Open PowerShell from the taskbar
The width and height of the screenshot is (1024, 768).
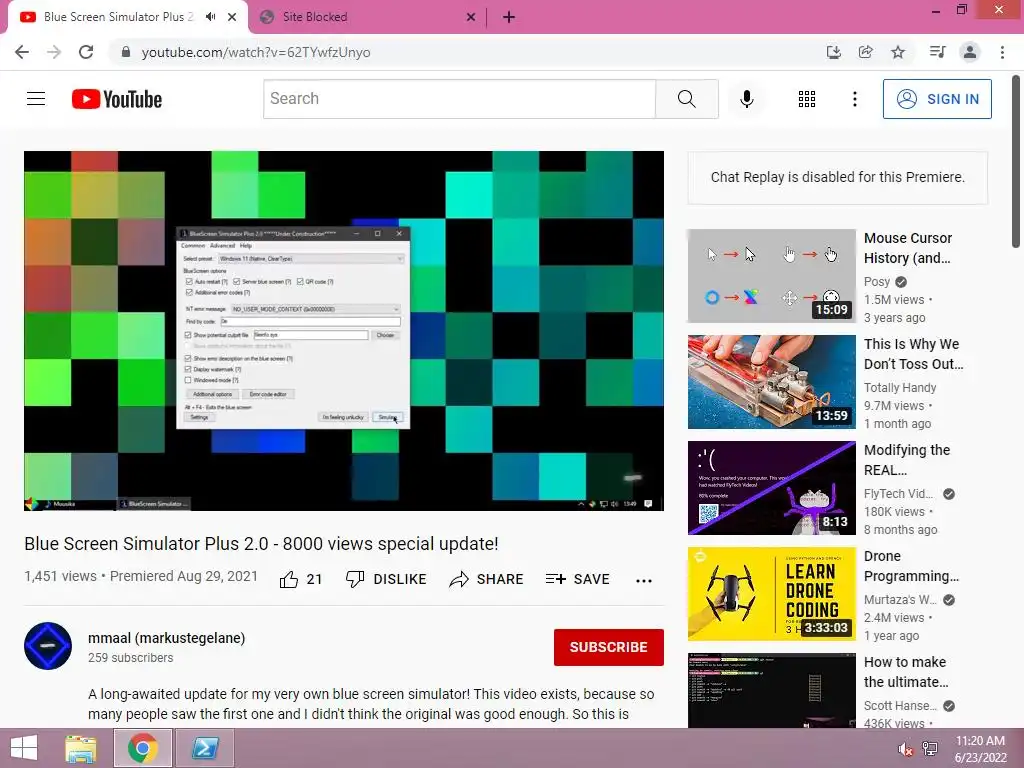click(x=204, y=748)
